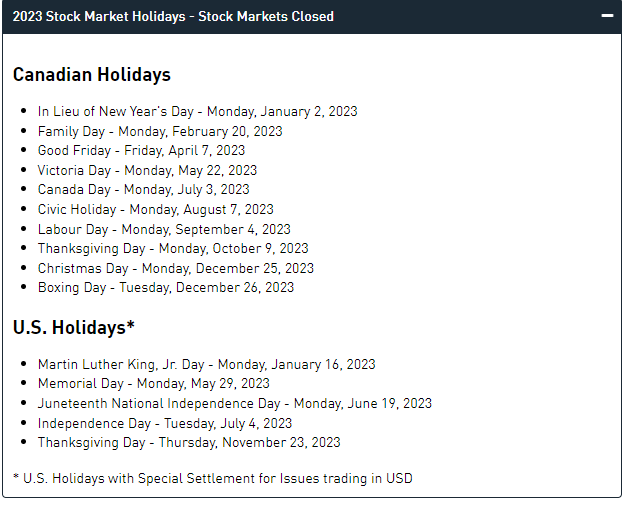The image size is (622, 505).
Task: Click the Civic Holiday list item
Action: point(155,209)
